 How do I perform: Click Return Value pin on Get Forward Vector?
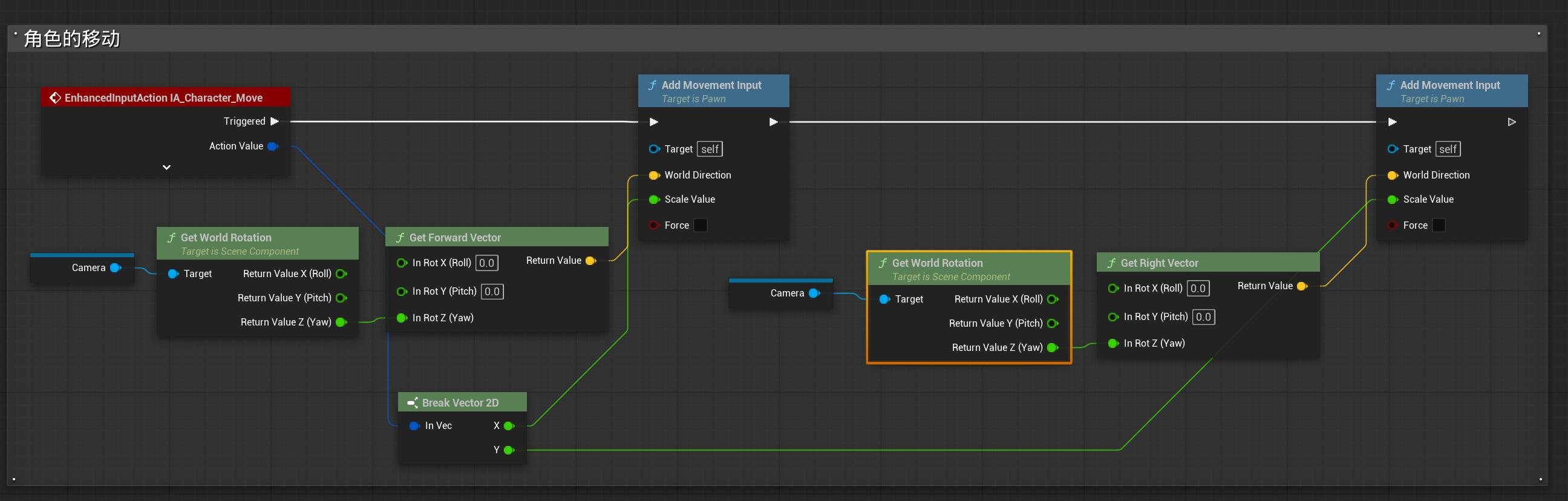[590, 261]
